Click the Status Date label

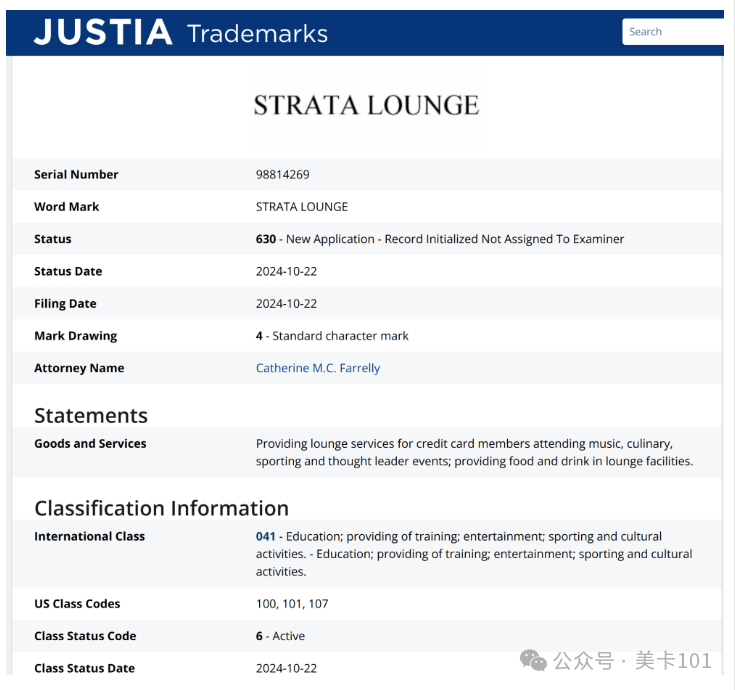(x=68, y=271)
